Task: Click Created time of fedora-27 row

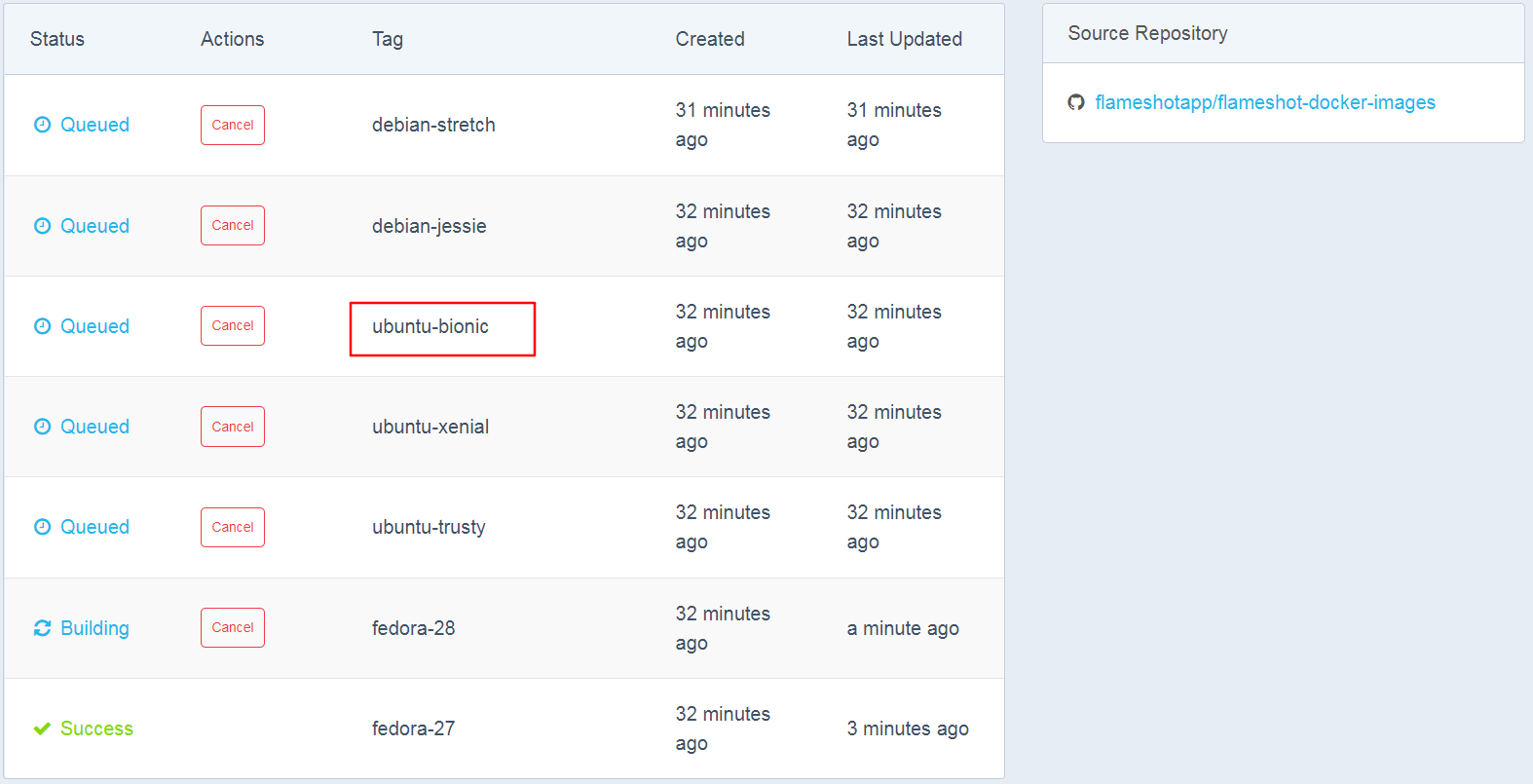Action: (x=723, y=728)
